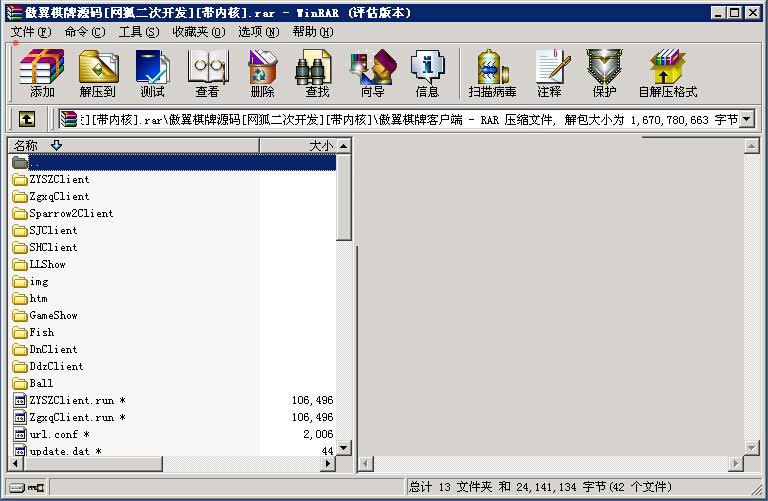This screenshot has height=501, width=768.
Task: Expand the archive path dropdown arrow
Action: click(x=747, y=120)
